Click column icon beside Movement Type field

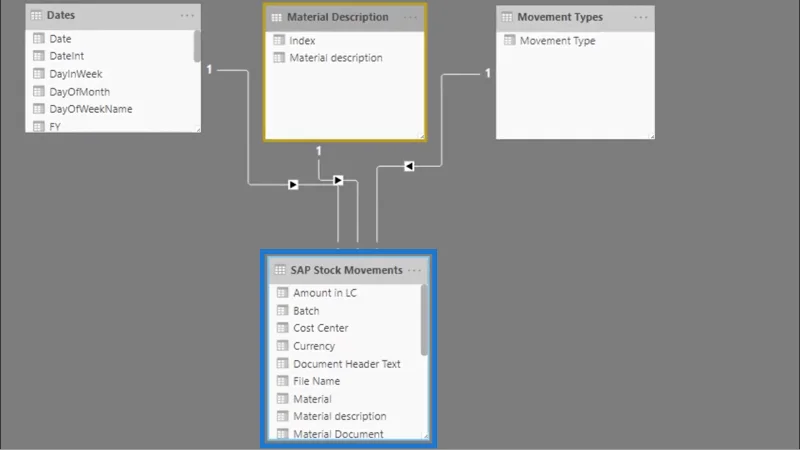[x=510, y=40]
